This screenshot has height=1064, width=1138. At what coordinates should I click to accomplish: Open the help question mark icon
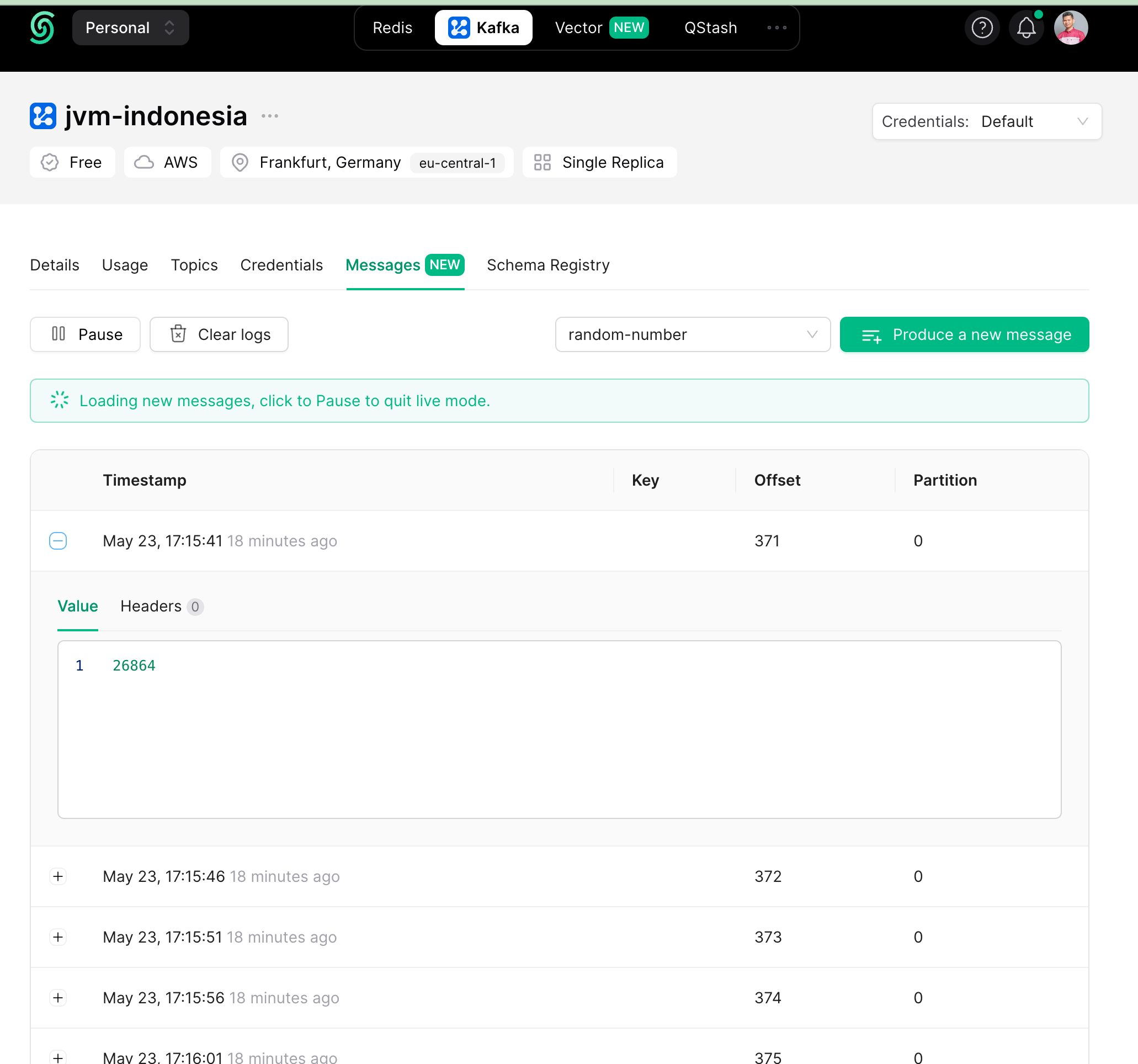[x=982, y=28]
